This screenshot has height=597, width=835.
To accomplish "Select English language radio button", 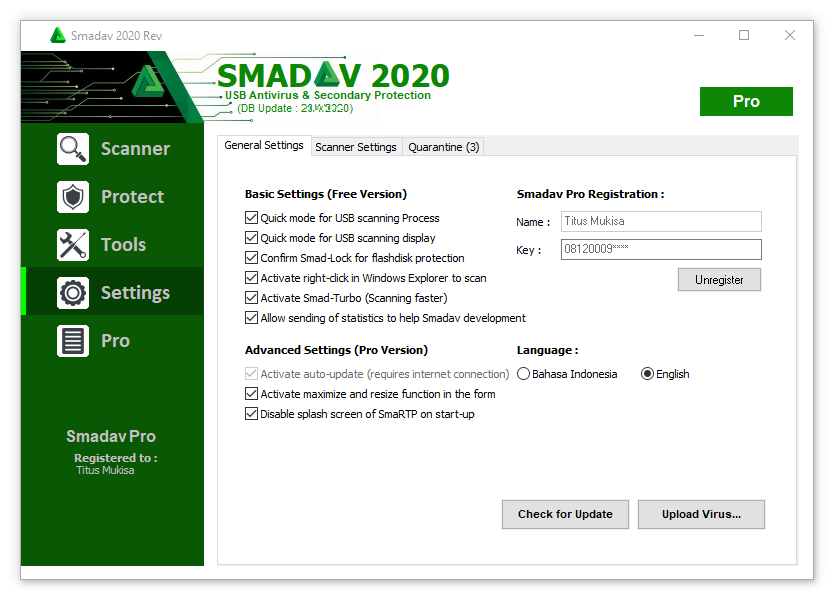I will (x=647, y=374).
